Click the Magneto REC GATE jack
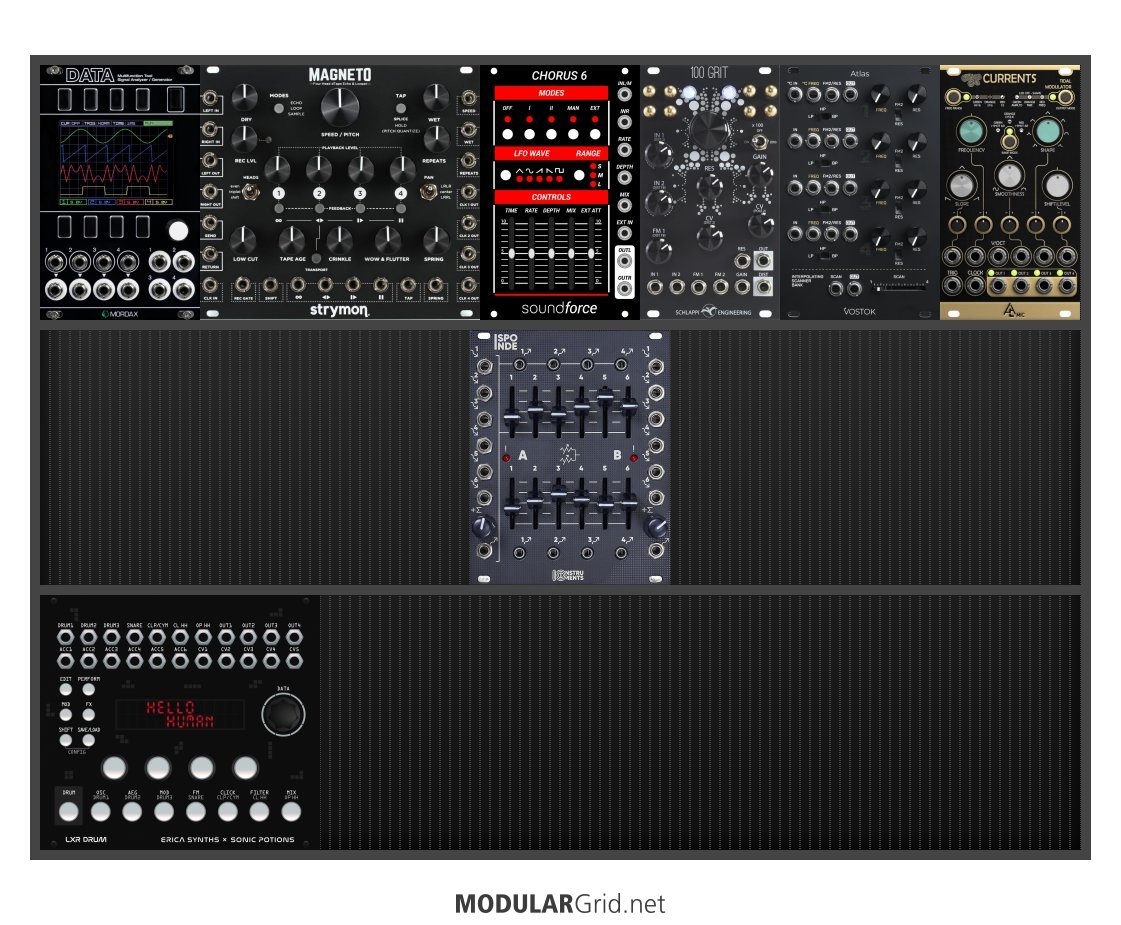This screenshot has width=1121, height=925. 243,285
